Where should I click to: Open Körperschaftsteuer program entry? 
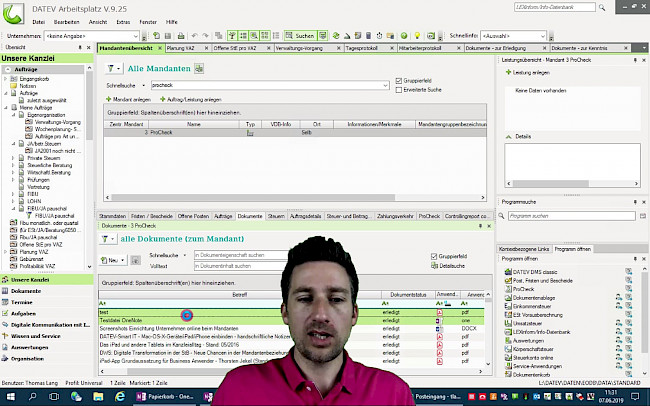tap(533, 349)
